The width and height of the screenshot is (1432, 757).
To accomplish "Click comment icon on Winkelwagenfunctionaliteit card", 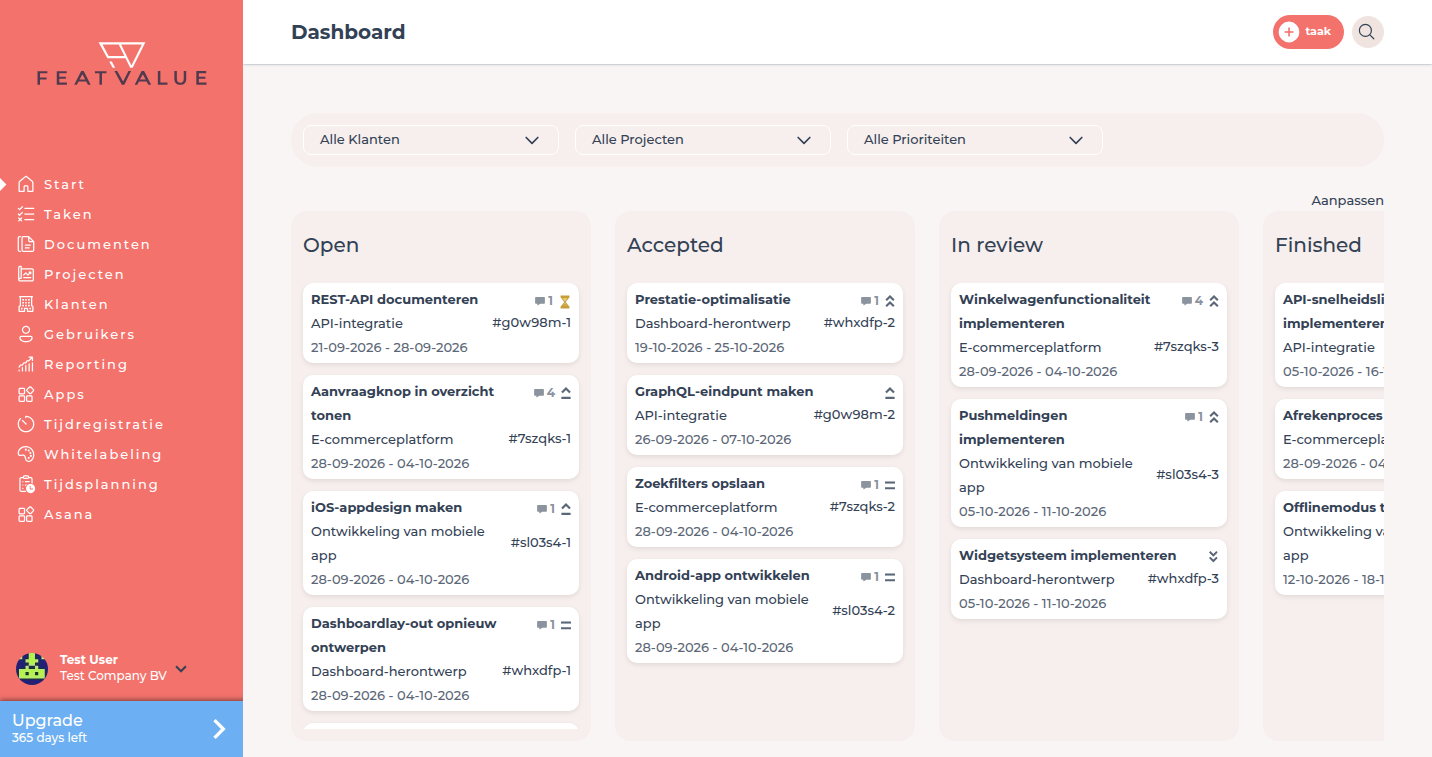I will (1186, 300).
